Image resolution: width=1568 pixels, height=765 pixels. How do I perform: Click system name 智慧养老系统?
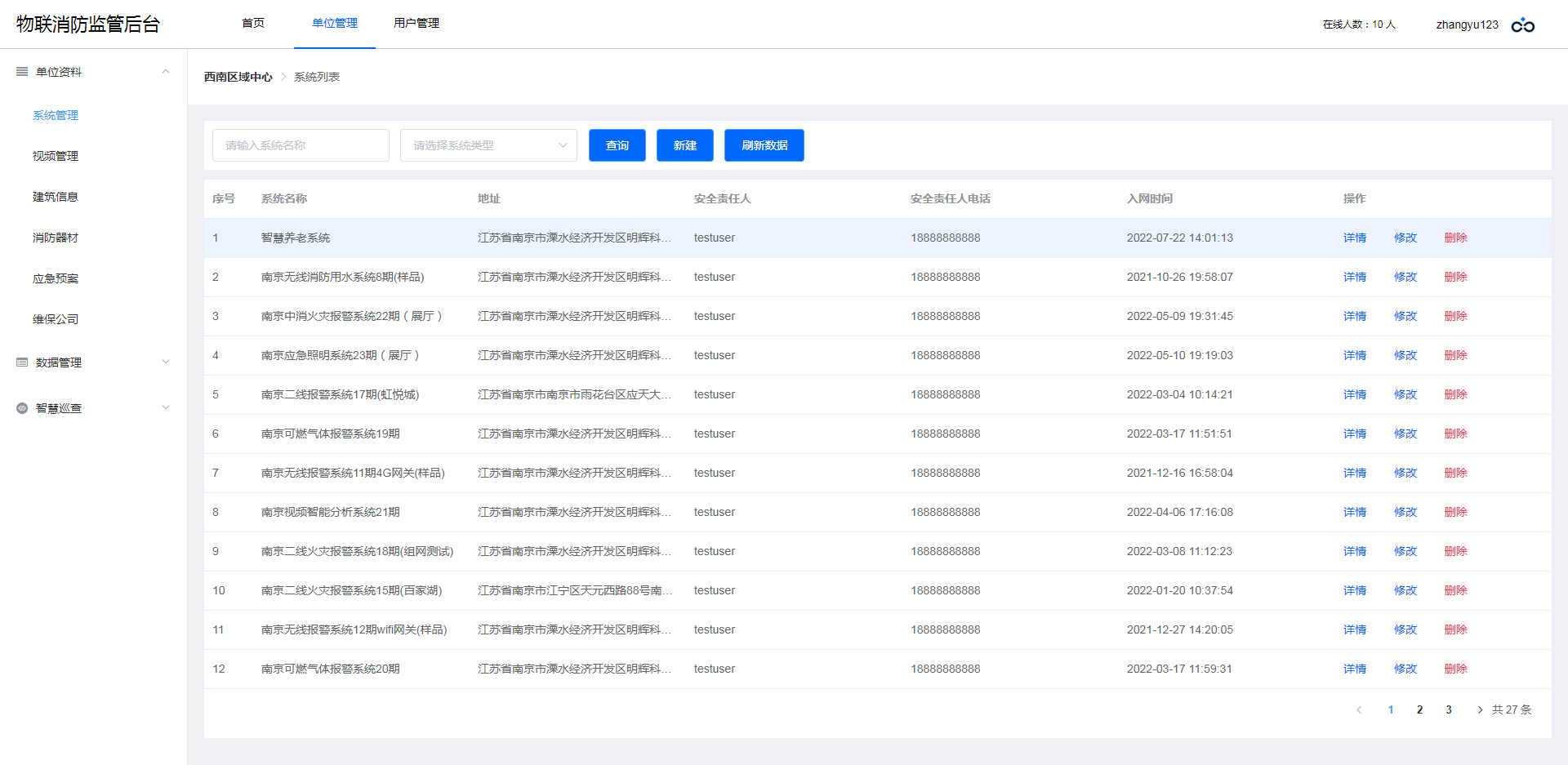(296, 238)
